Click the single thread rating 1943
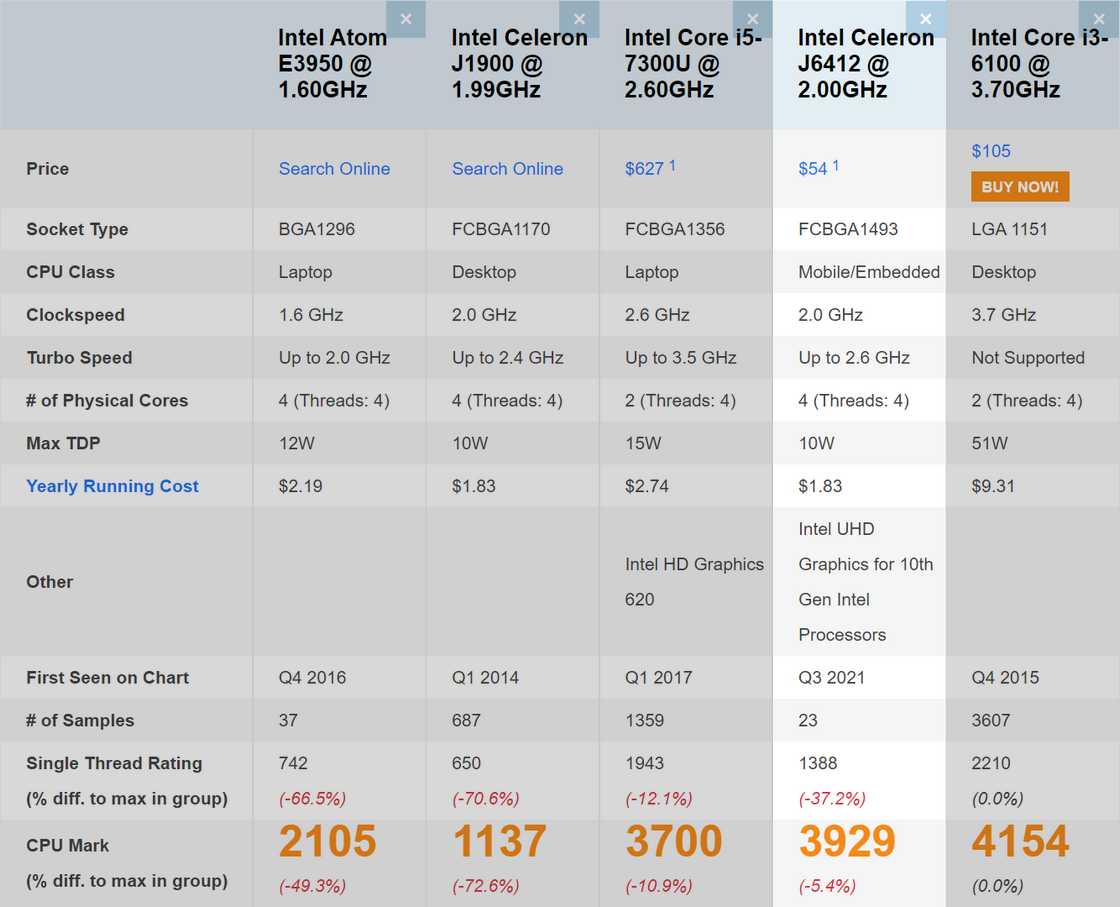This screenshot has width=1120, height=907. click(644, 763)
